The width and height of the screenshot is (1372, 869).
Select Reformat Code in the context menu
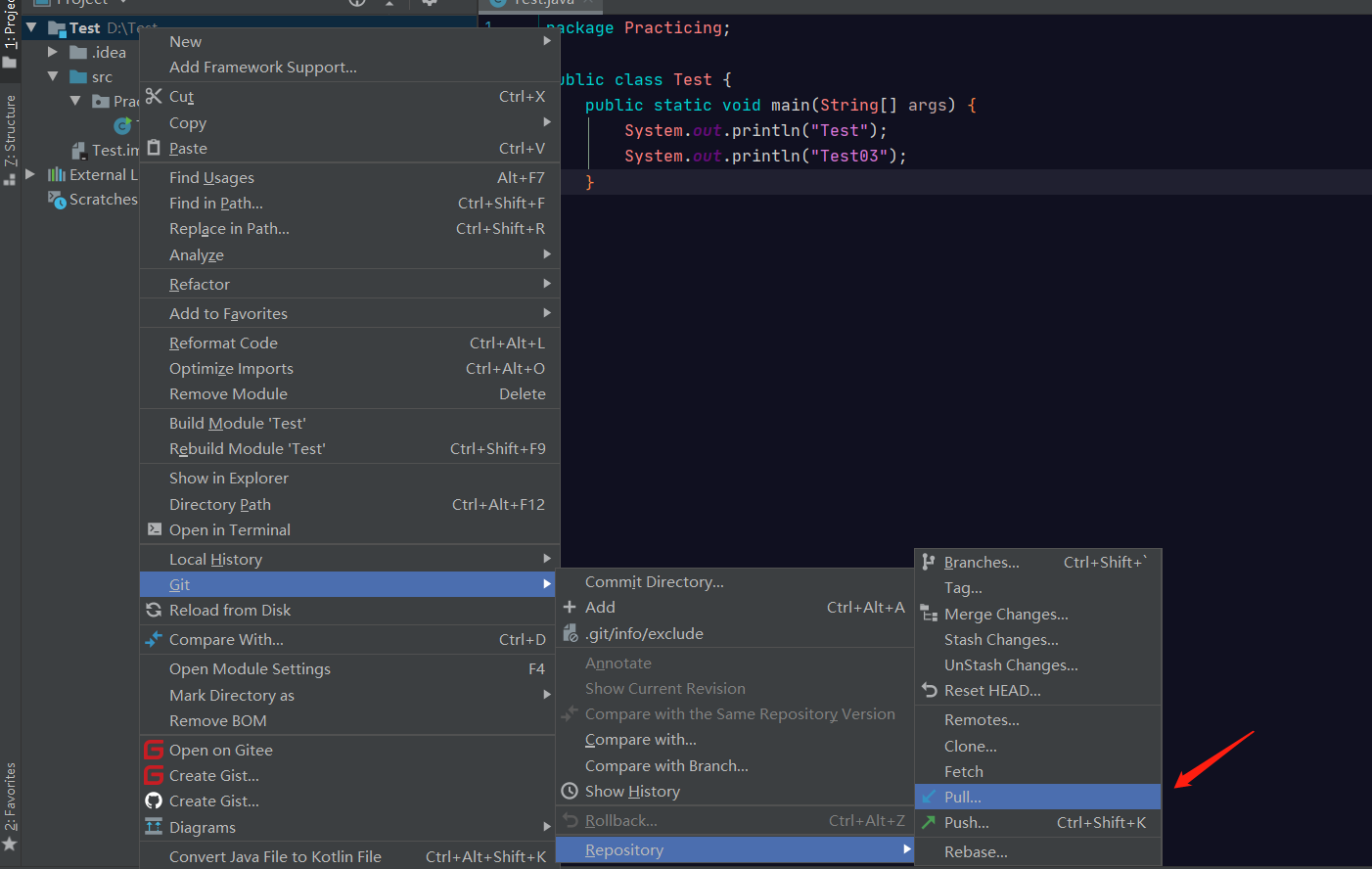point(349,343)
